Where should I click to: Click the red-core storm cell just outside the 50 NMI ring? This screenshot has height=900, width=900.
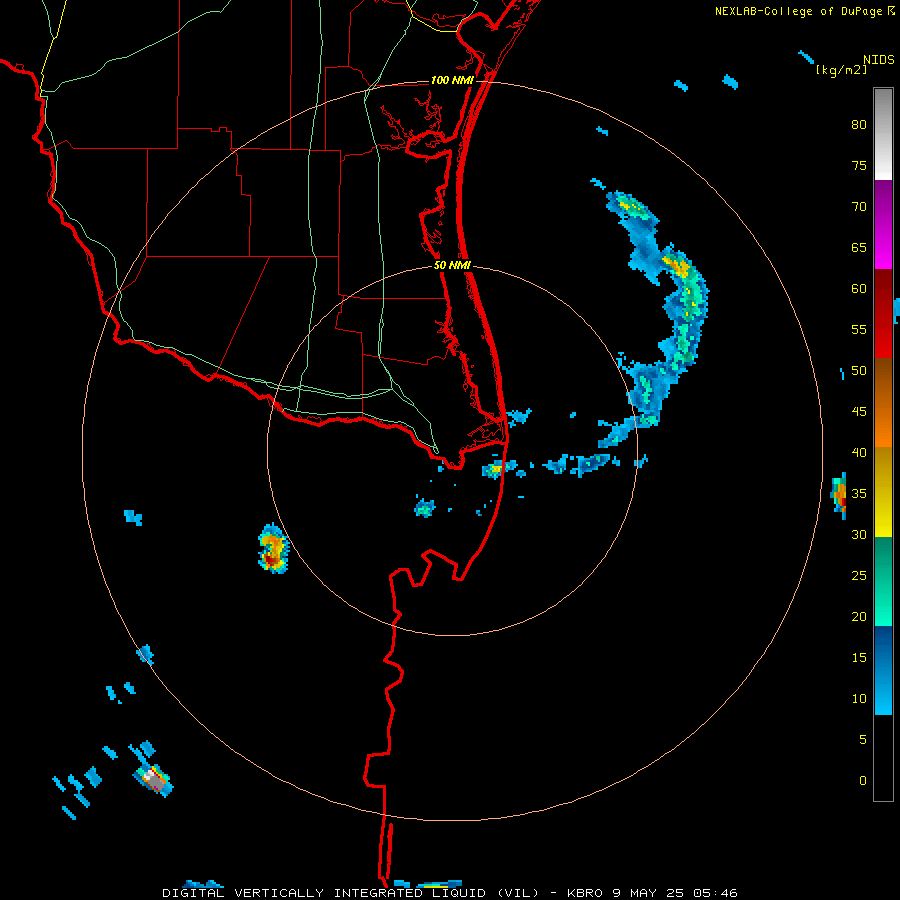pyautogui.click(x=273, y=549)
